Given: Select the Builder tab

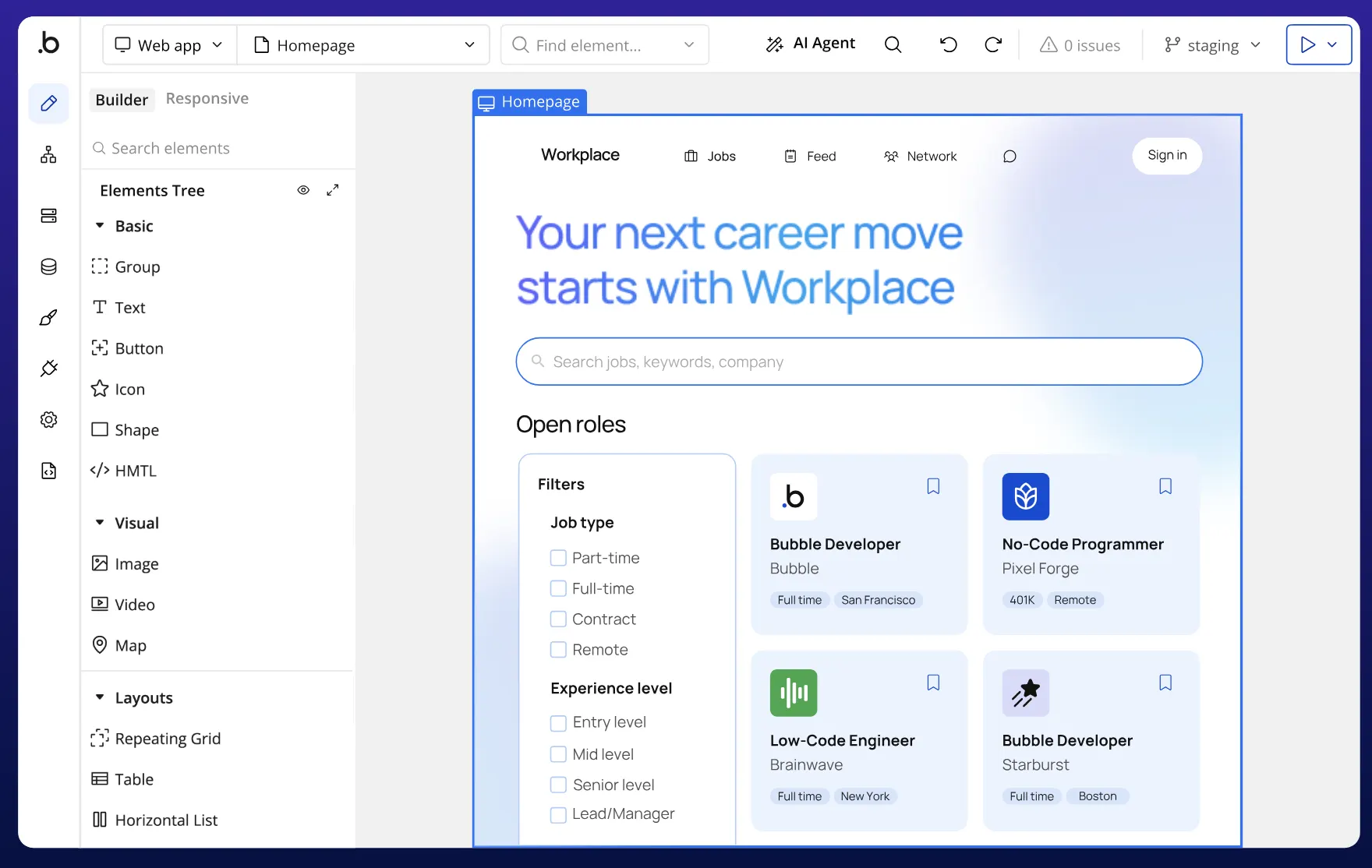Looking at the screenshot, I should pos(122,100).
